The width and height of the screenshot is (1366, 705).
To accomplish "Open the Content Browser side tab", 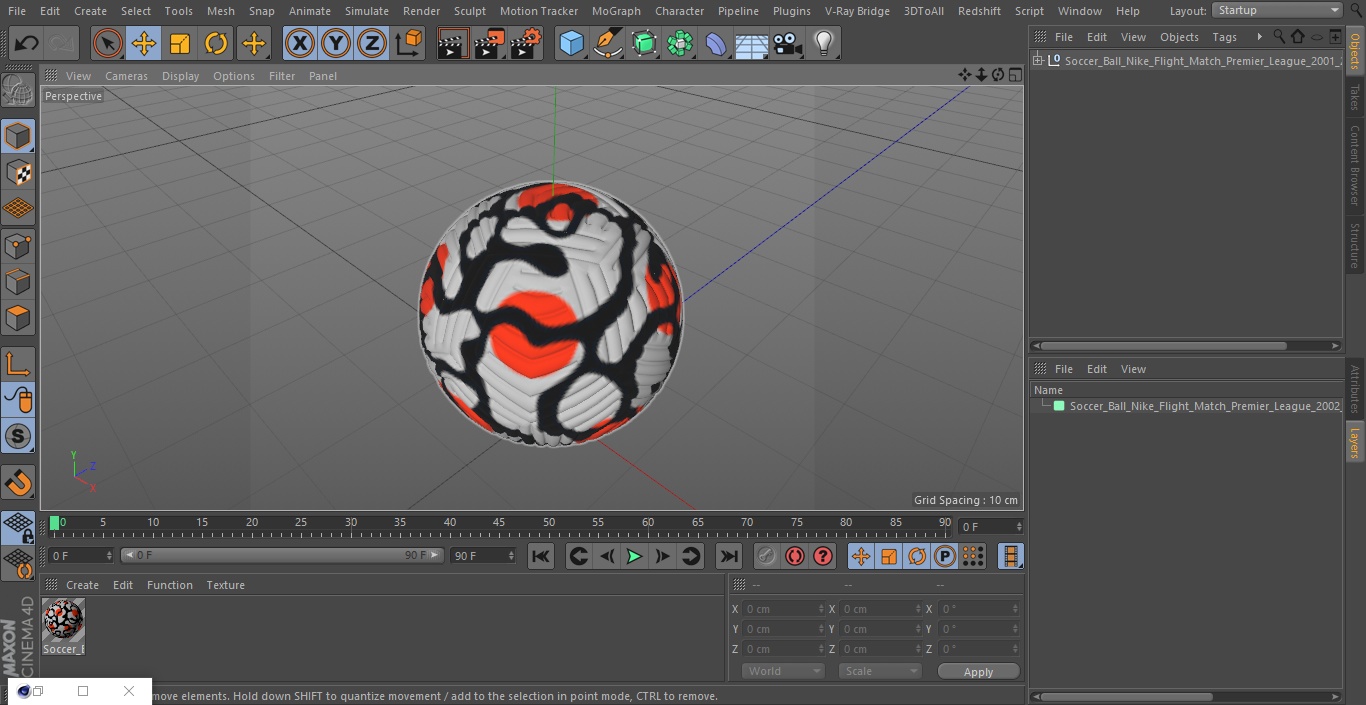I will click(1355, 165).
